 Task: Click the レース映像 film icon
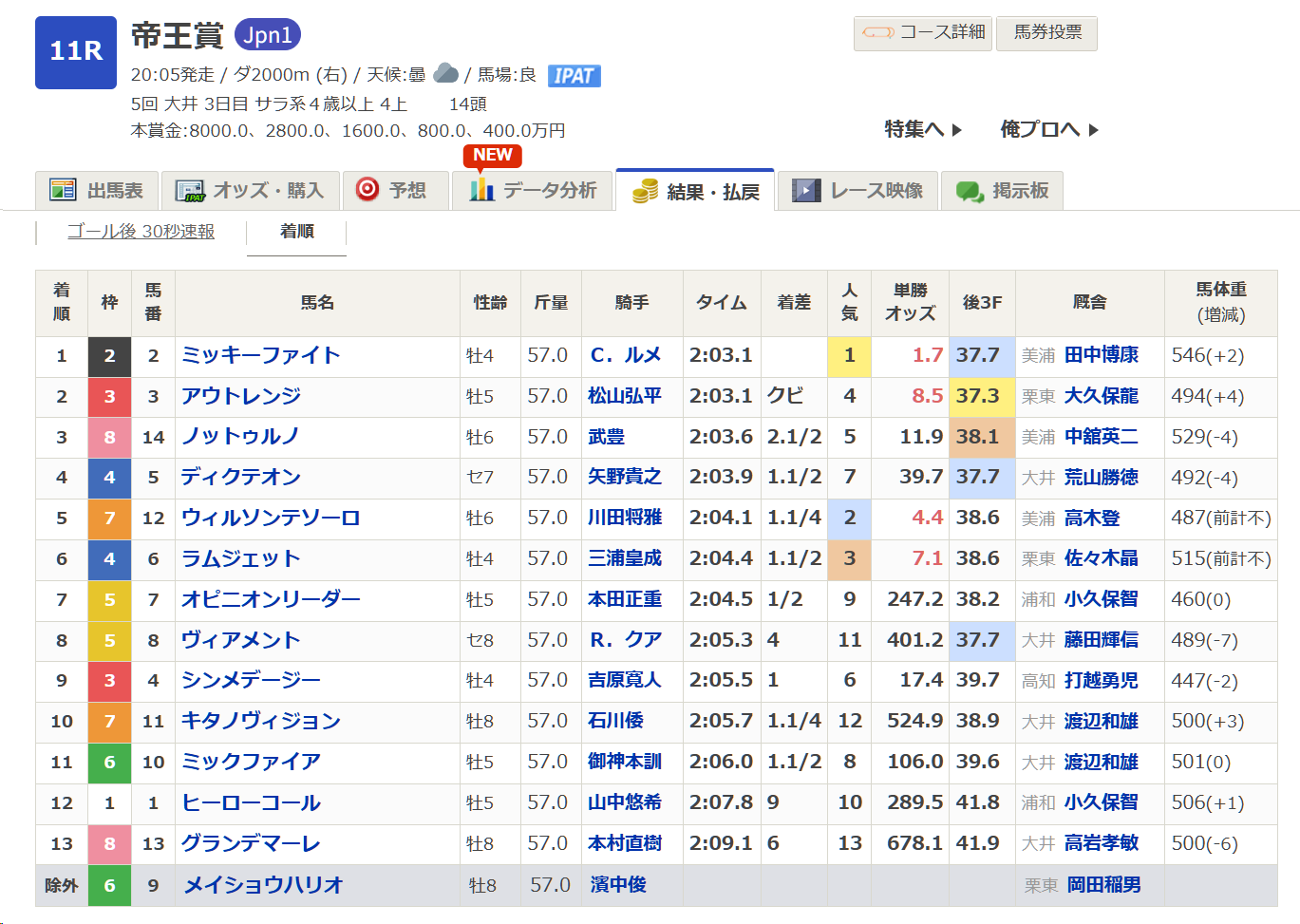[806, 191]
